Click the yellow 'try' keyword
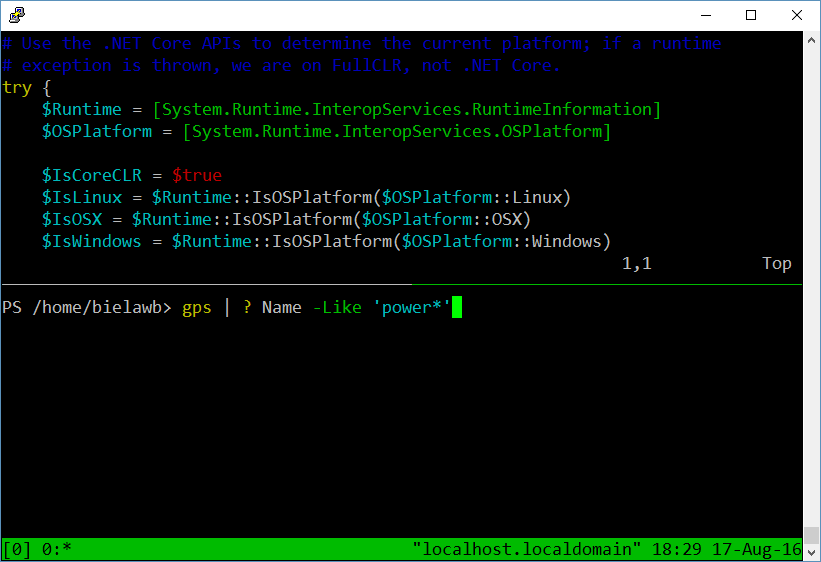The height and width of the screenshot is (562, 821). click(17, 88)
